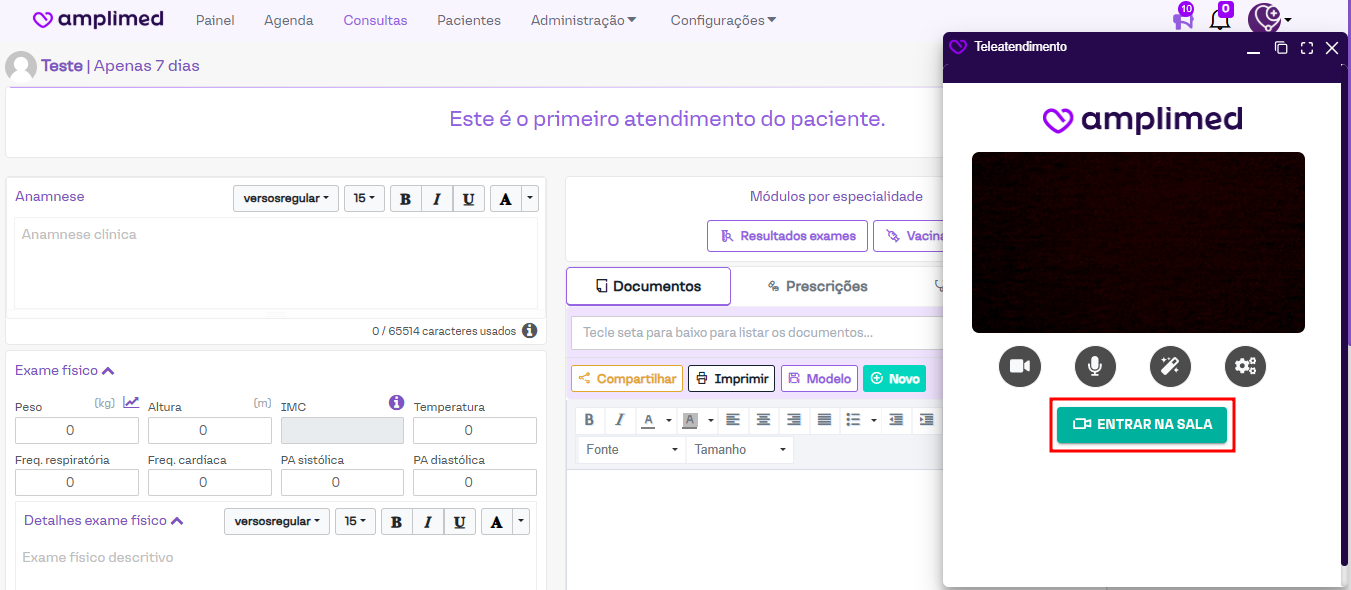The width and height of the screenshot is (1351, 590).
Task: Click the announcements icon with badge 10
Action: [x=1183, y=19]
